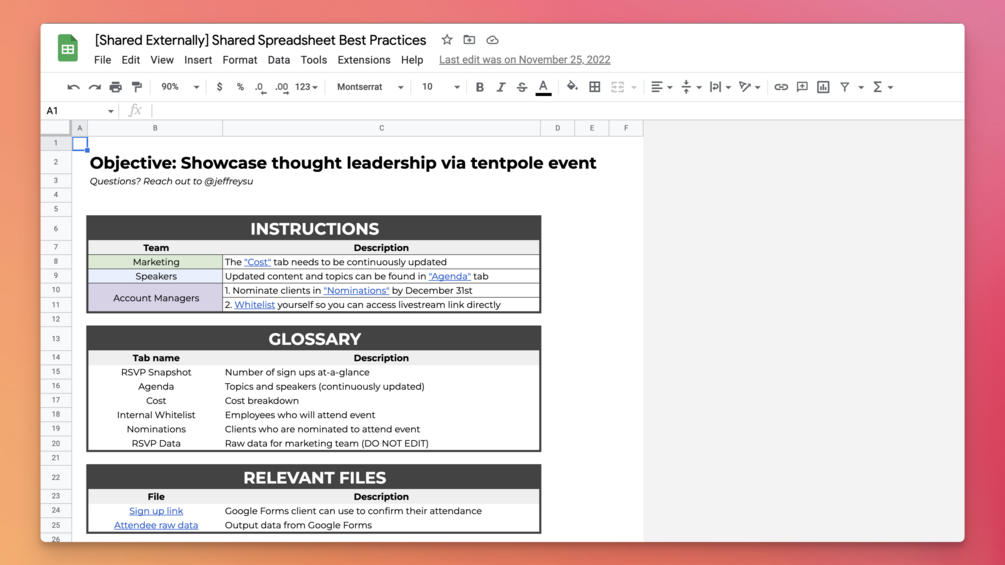Click the A1 name box field
1005x565 pixels.
click(72, 111)
